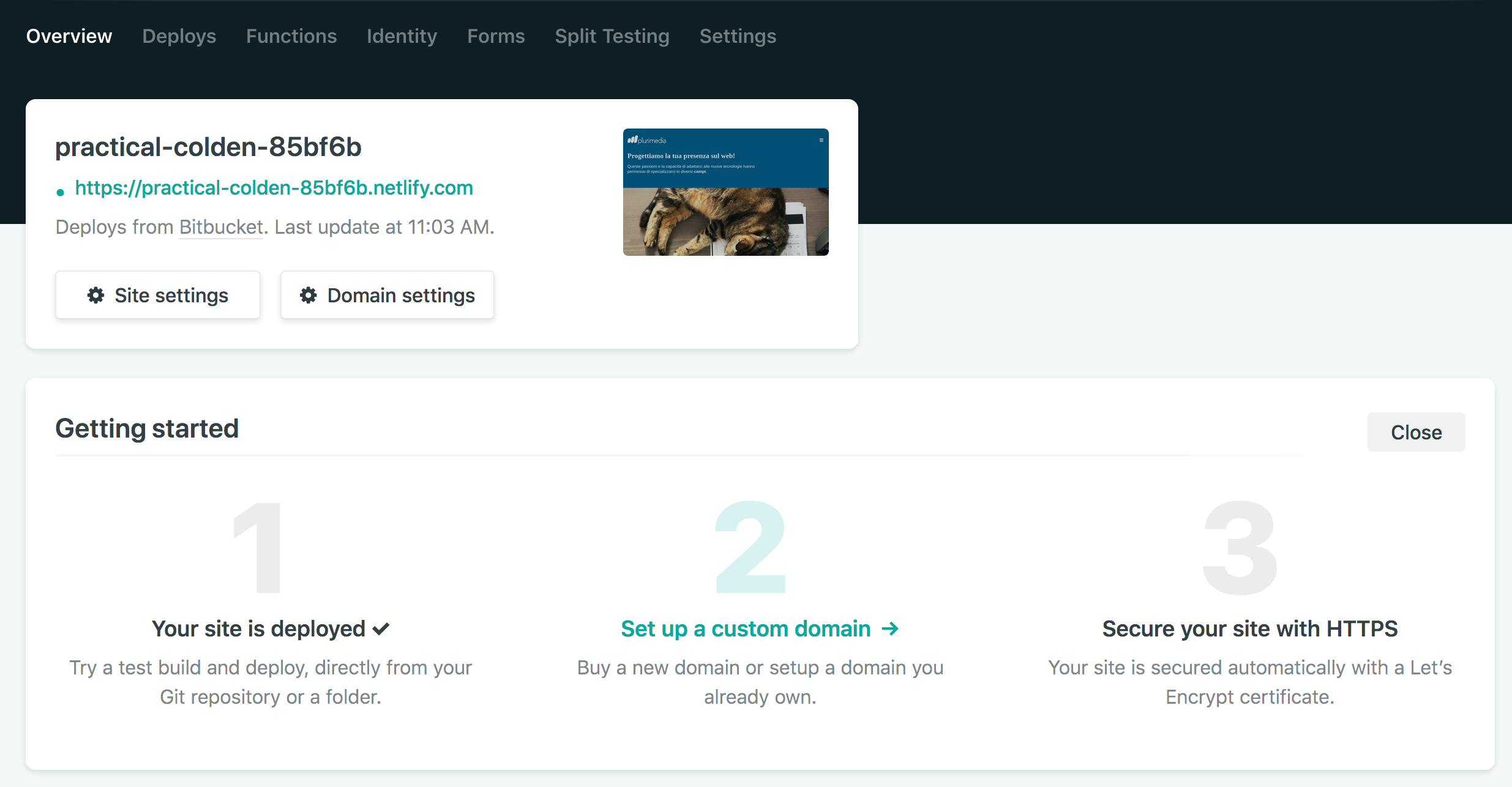
Task: Click Set up a custom domain
Action: [x=746, y=628]
